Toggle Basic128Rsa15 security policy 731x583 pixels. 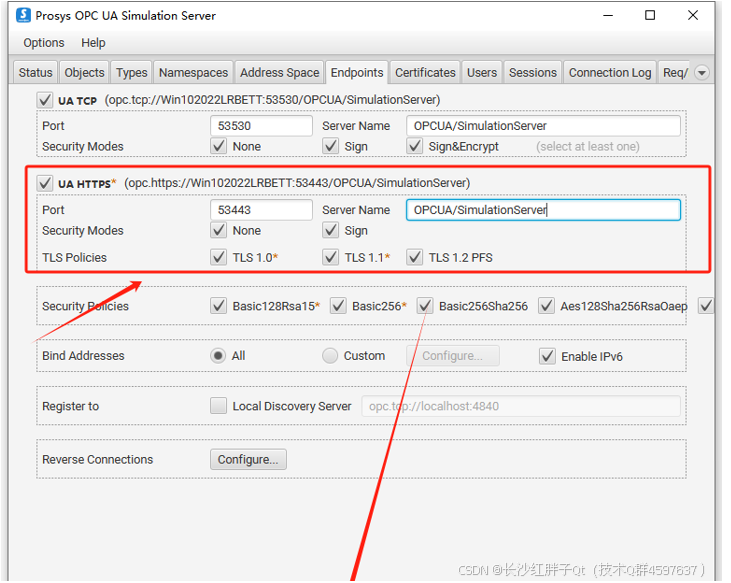tap(218, 306)
